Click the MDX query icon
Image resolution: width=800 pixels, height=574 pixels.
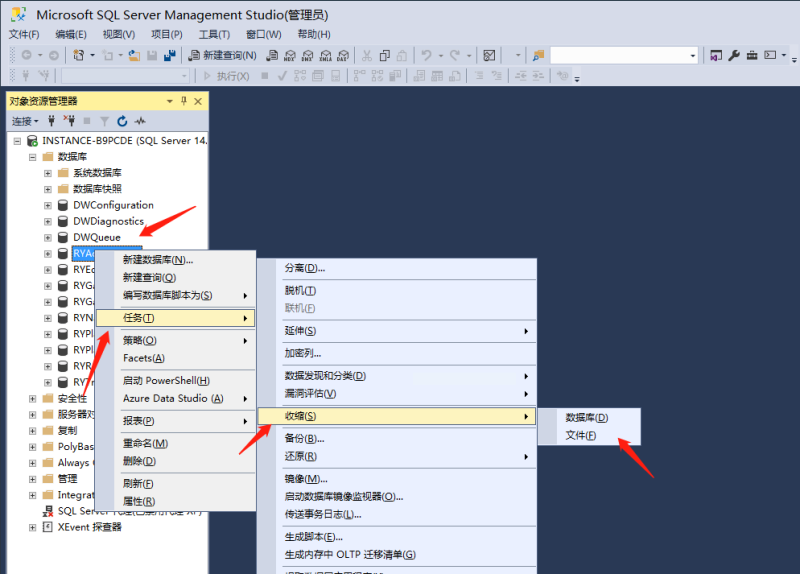click(290, 55)
